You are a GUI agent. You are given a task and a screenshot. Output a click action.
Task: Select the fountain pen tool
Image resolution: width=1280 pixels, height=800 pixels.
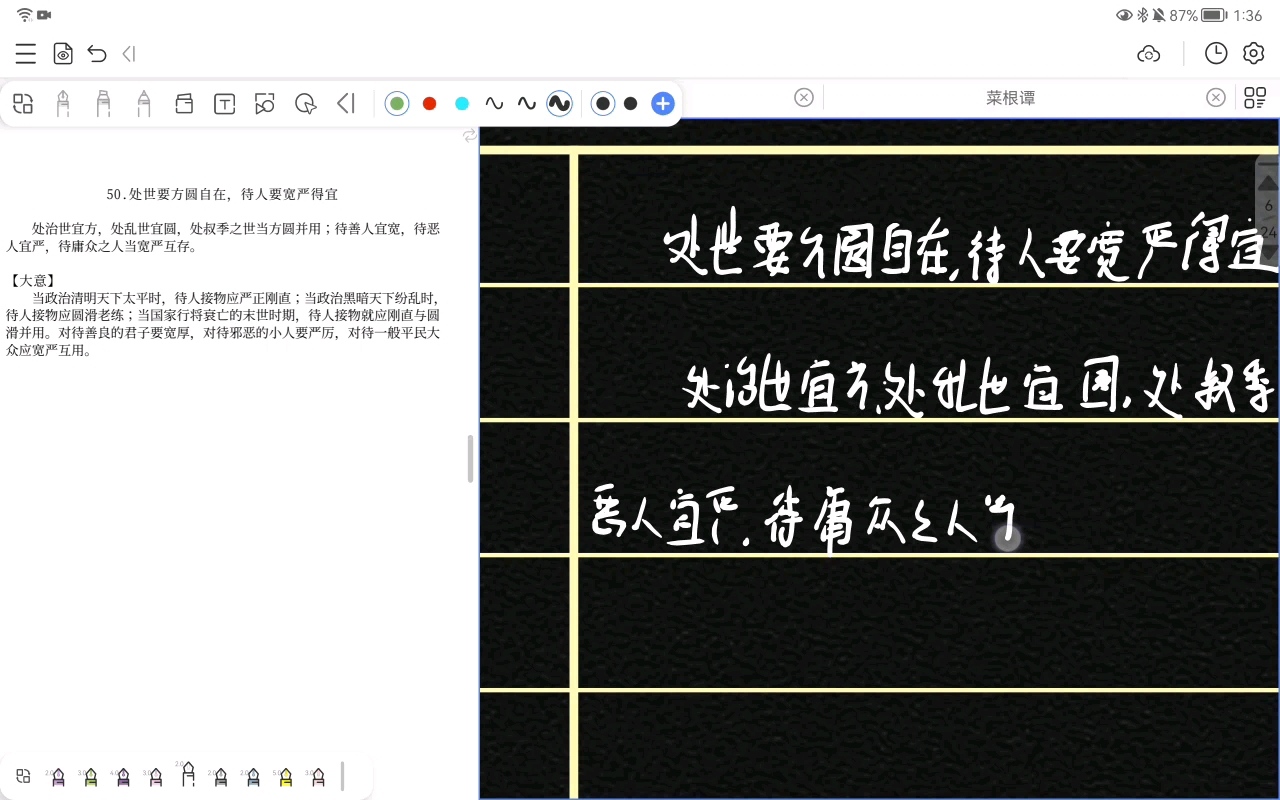(x=63, y=103)
